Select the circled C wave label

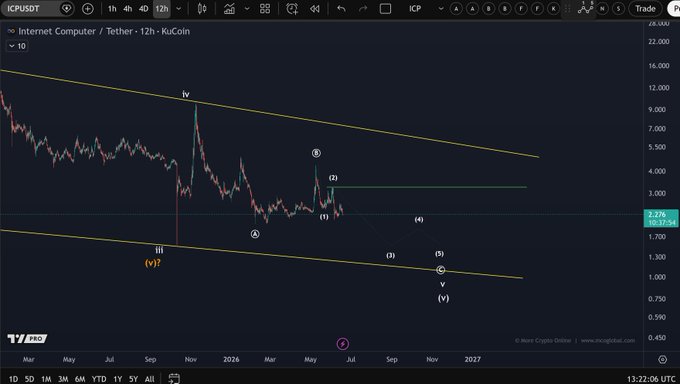click(x=440, y=270)
